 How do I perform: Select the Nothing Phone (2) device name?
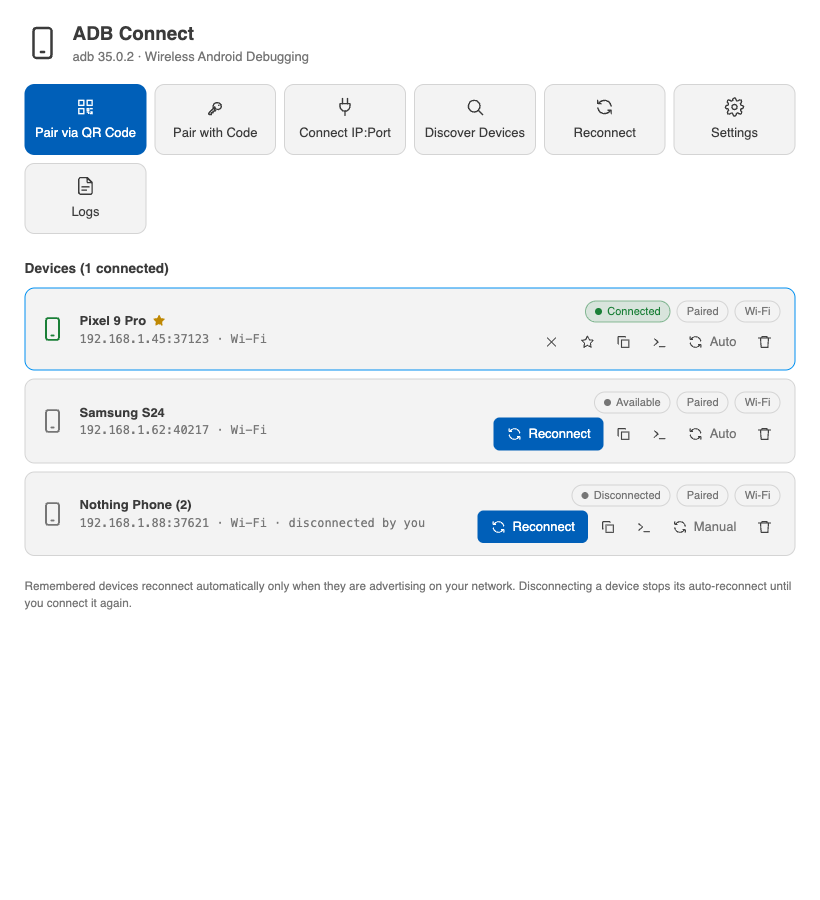[x=135, y=505]
